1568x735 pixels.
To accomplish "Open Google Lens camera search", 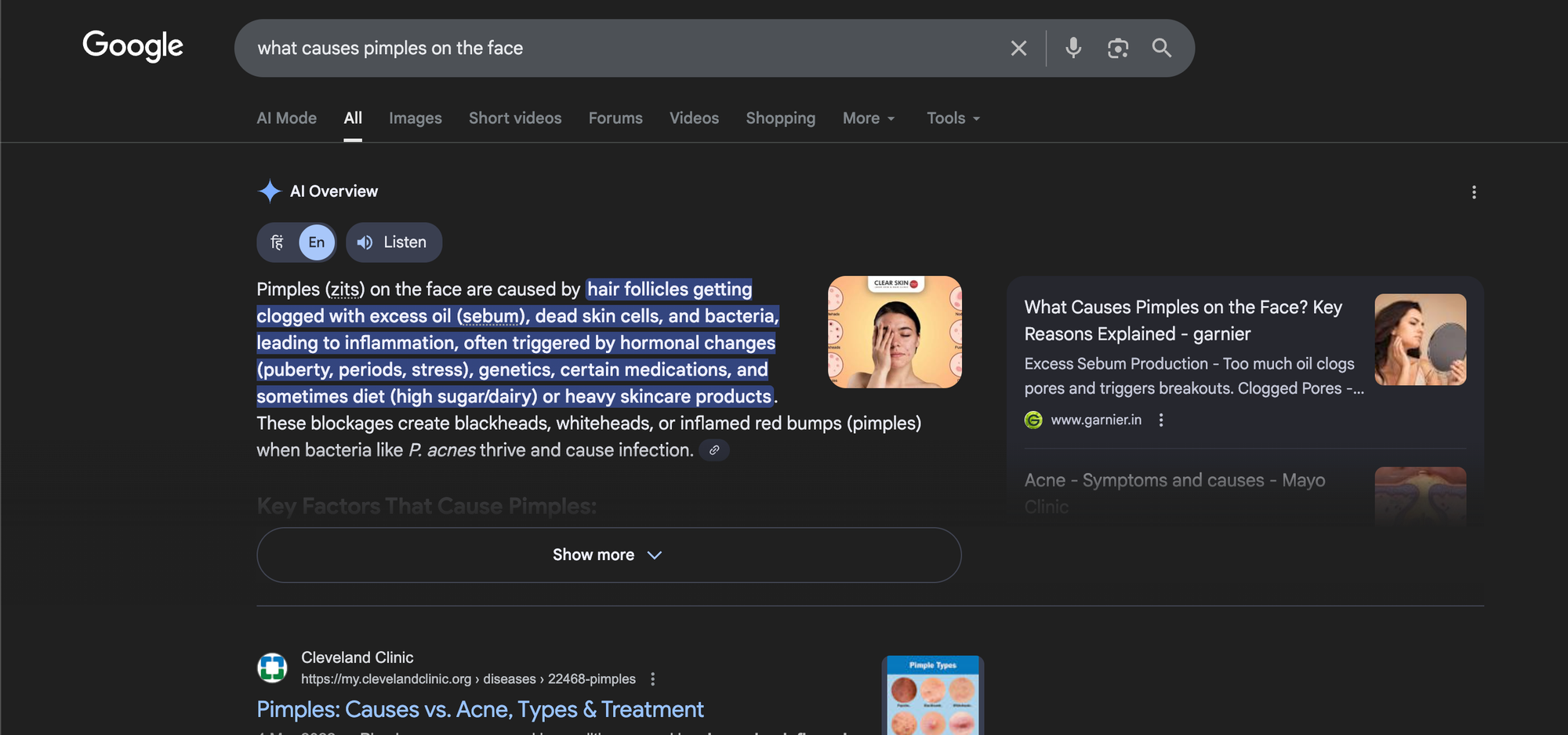I will click(x=1118, y=48).
